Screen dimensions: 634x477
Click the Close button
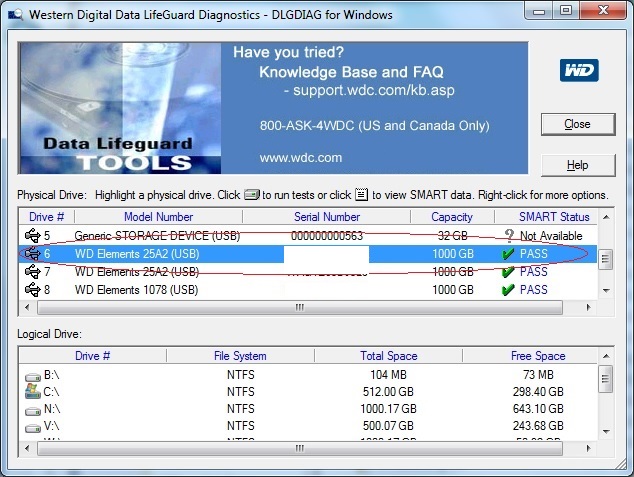tap(578, 124)
